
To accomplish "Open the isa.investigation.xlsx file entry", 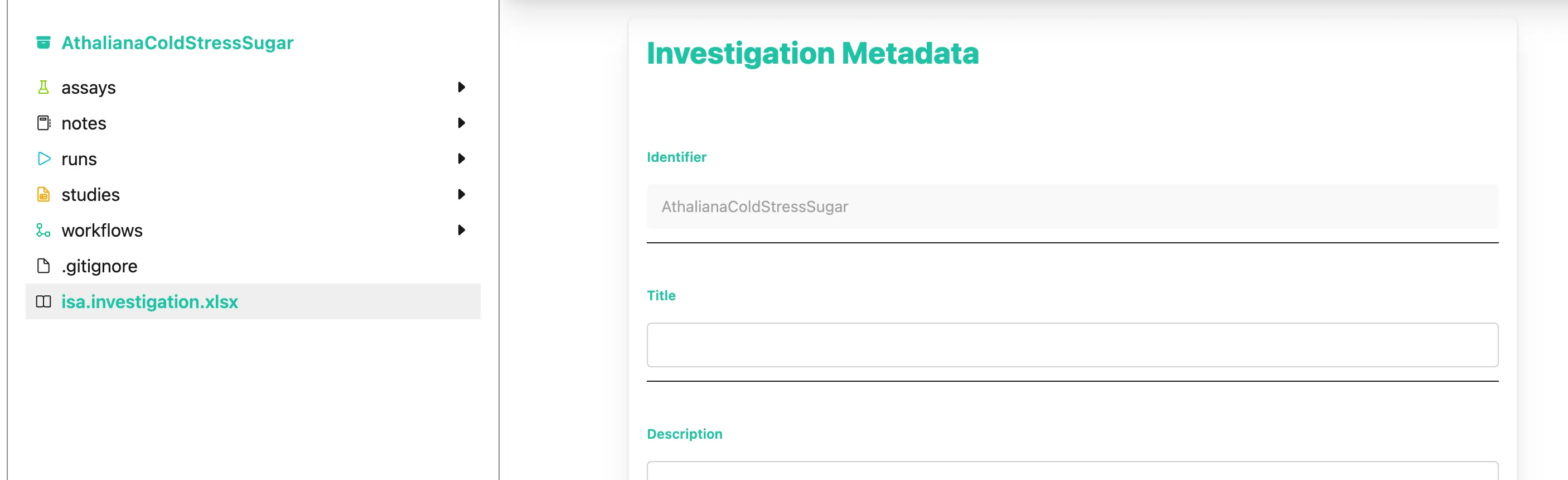I will click(253, 301).
